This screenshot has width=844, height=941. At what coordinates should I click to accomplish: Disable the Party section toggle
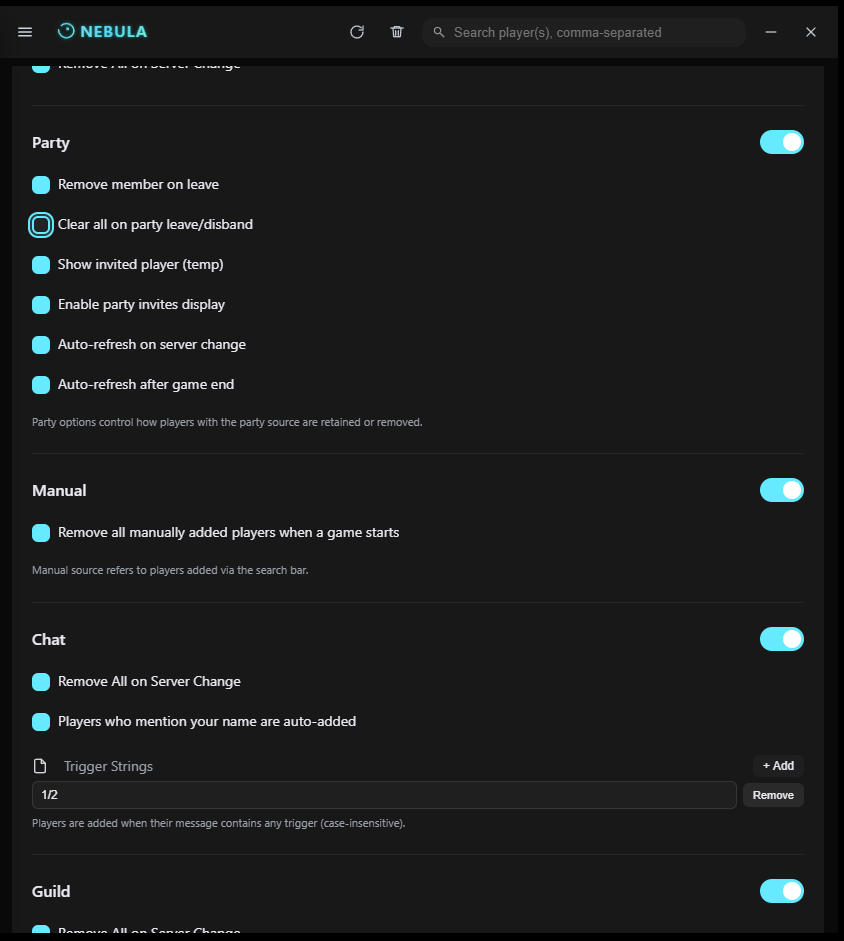(781, 142)
